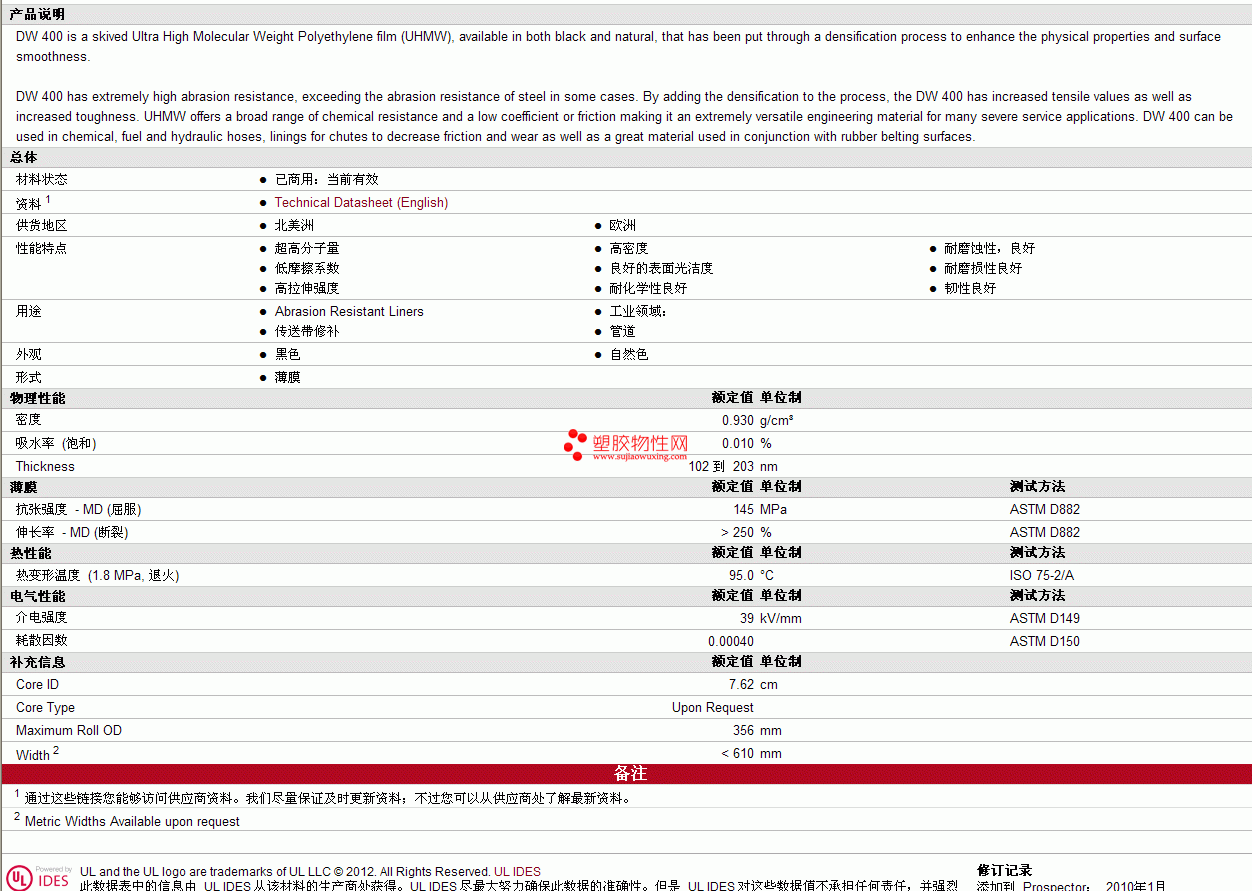Click the Core ID row label

37,684
